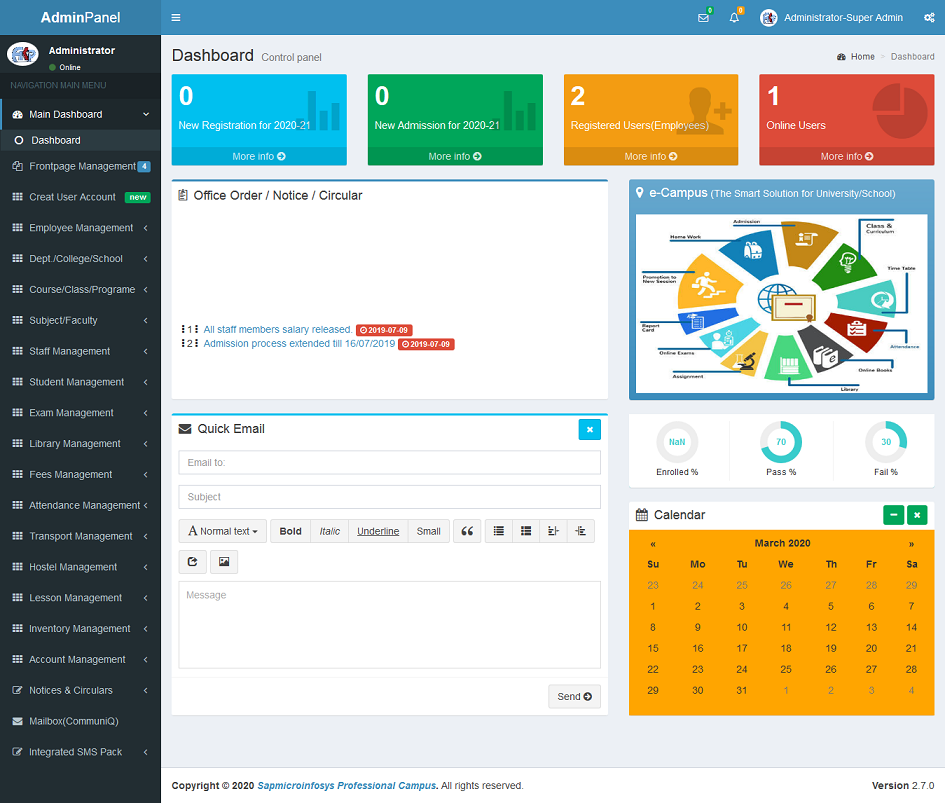Expand the Student Management menu
The image size is (945, 803).
click(77, 382)
